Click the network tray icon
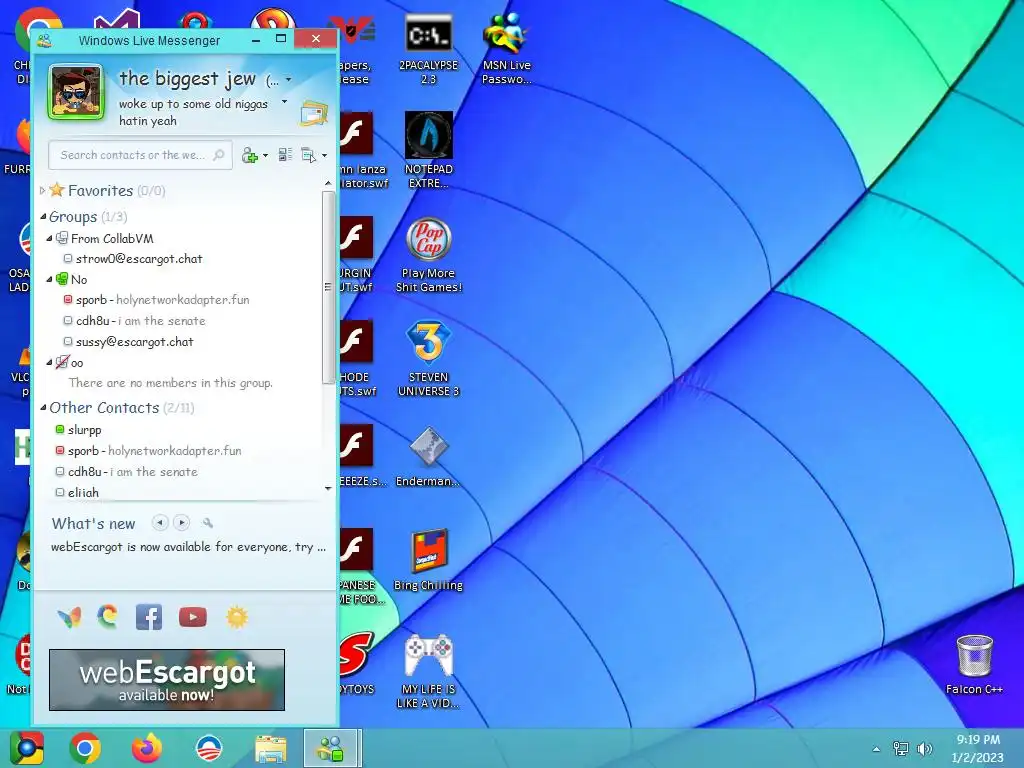The image size is (1024, 768). pos(901,749)
